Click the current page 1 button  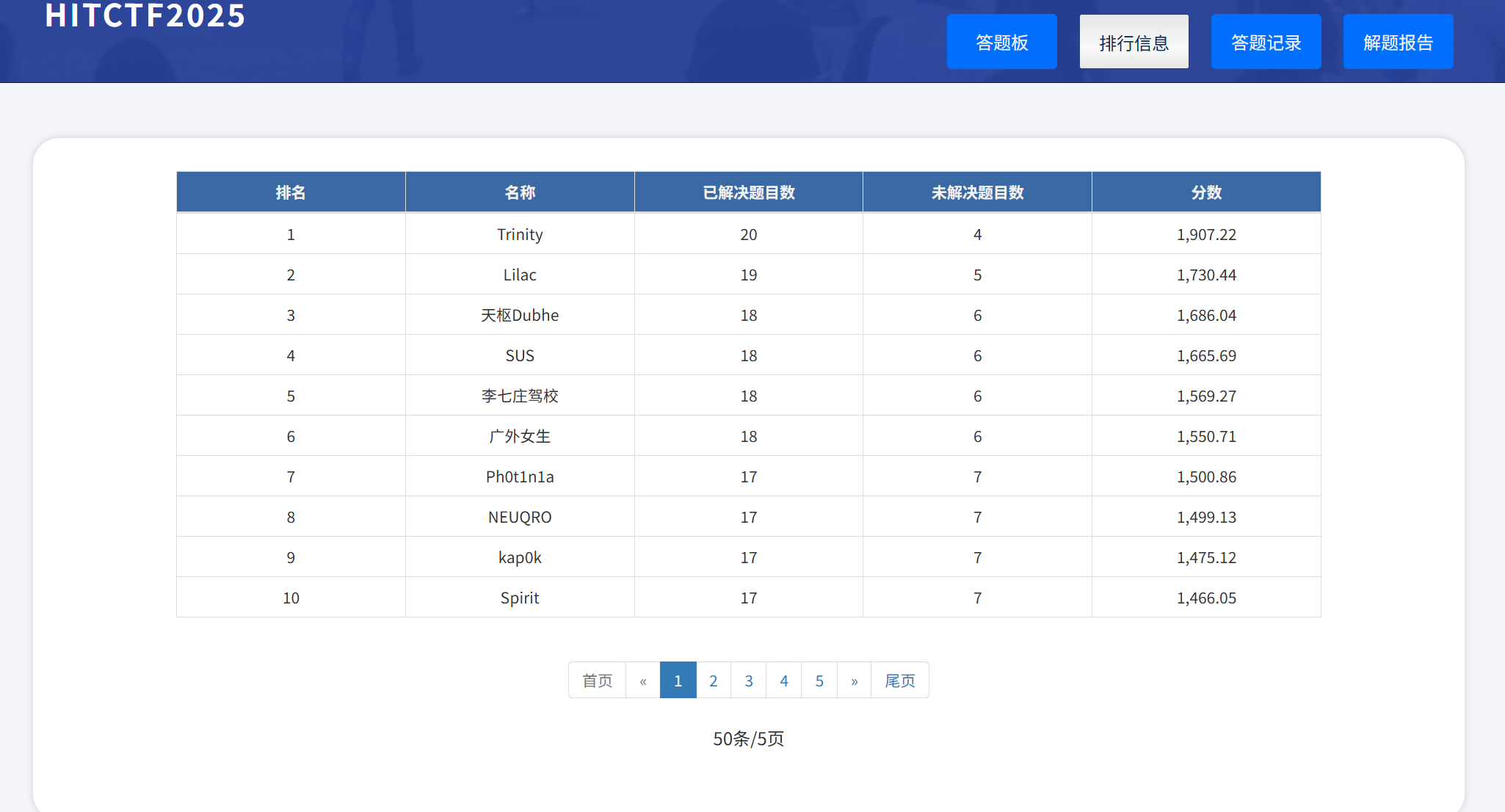tap(678, 681)
